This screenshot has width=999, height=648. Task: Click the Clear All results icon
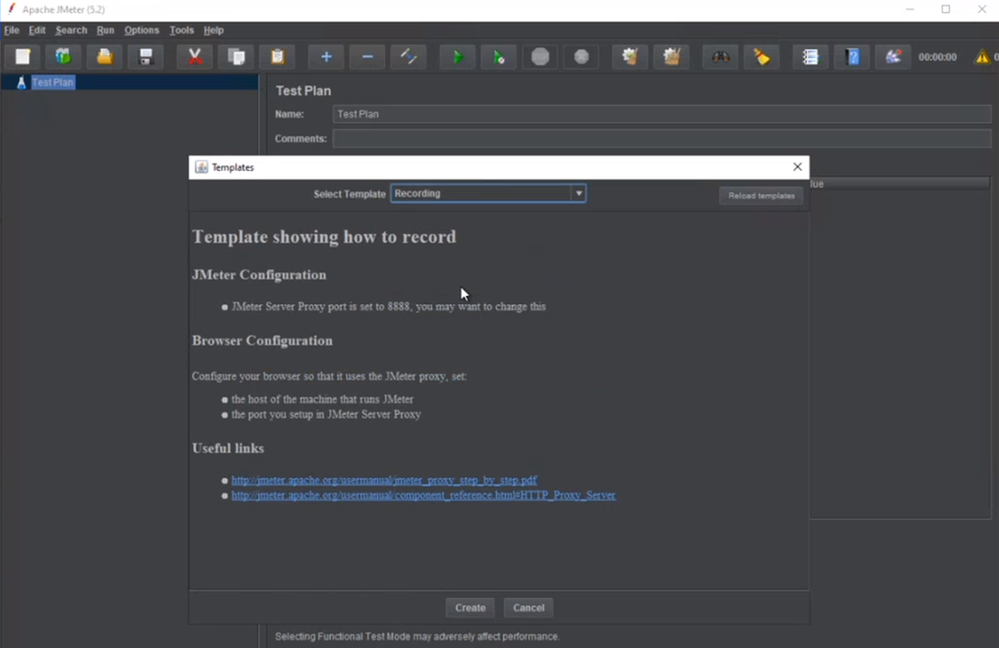[672, 57]
